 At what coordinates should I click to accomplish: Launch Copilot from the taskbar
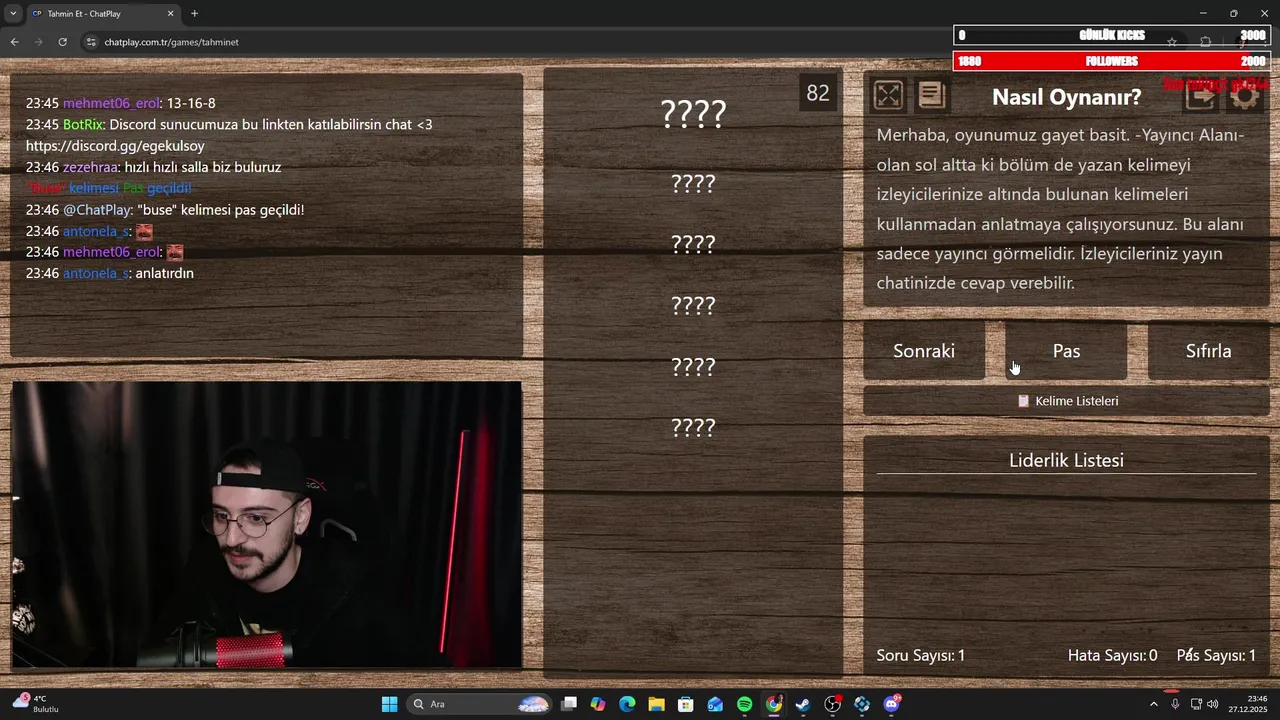pyautogui.click(x=598, y=704)
